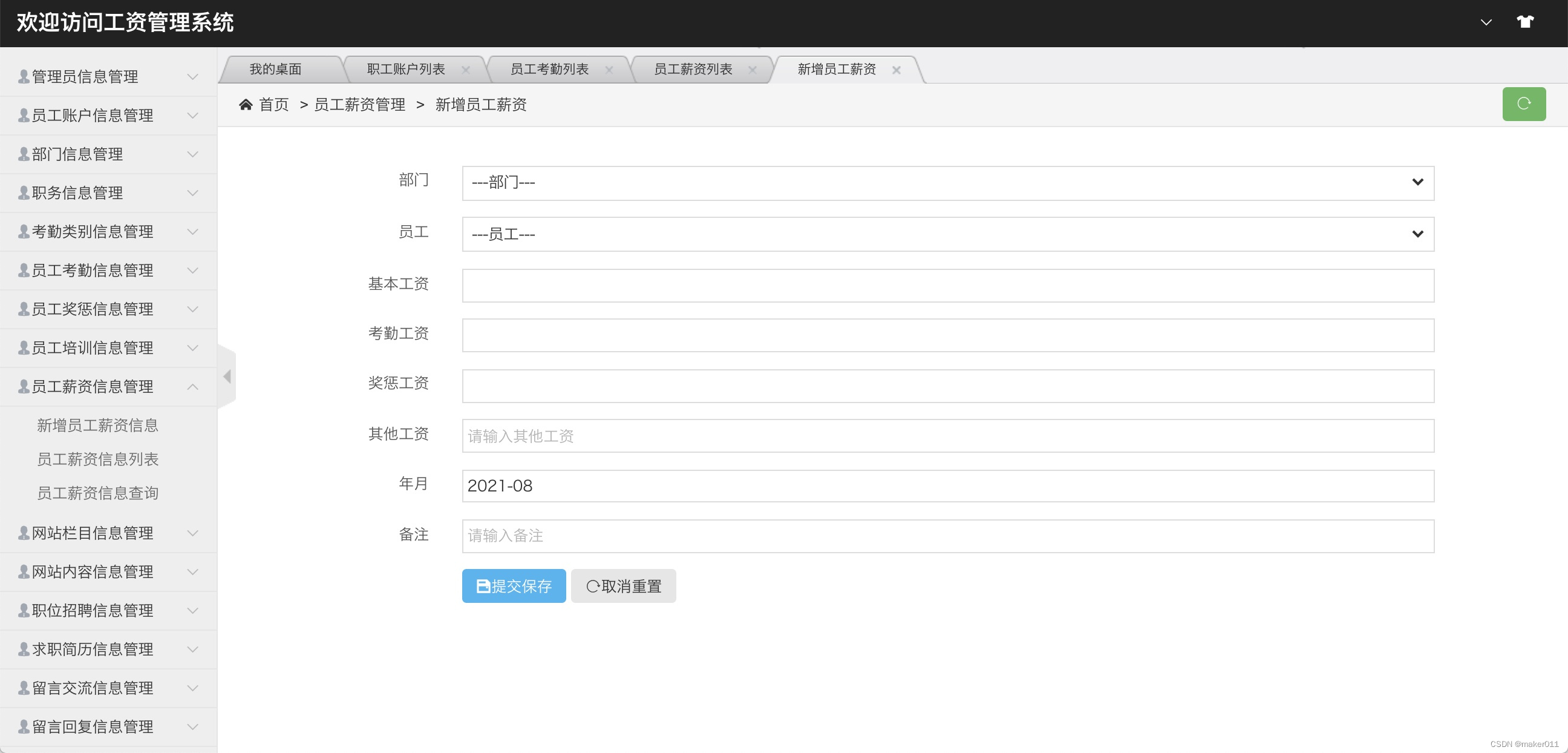Viewport: 1568px width, 753px height.
Task: Click the home icon in breadcrumb
Action: [246, 105]
